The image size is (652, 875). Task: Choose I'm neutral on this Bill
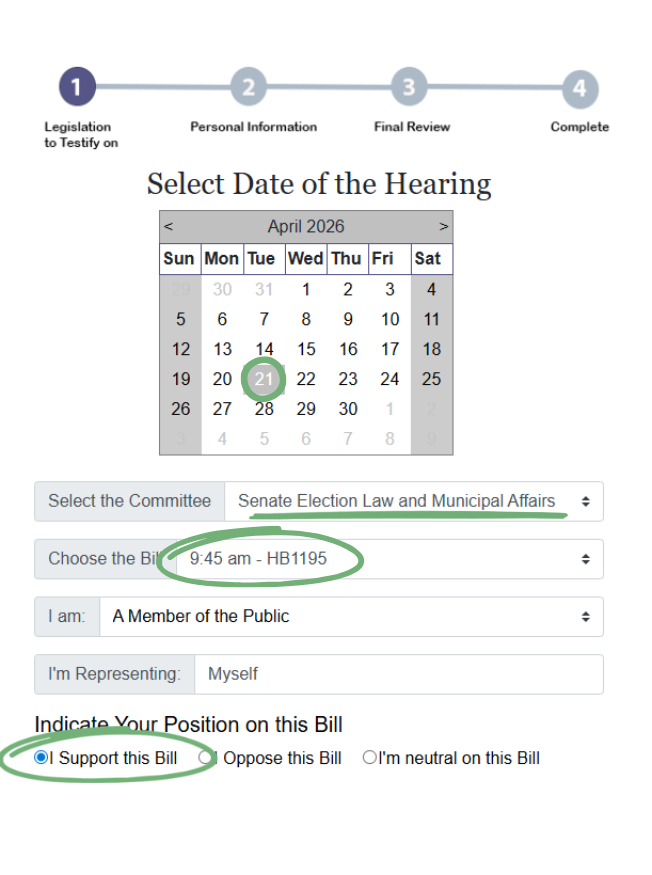[369, 758]
